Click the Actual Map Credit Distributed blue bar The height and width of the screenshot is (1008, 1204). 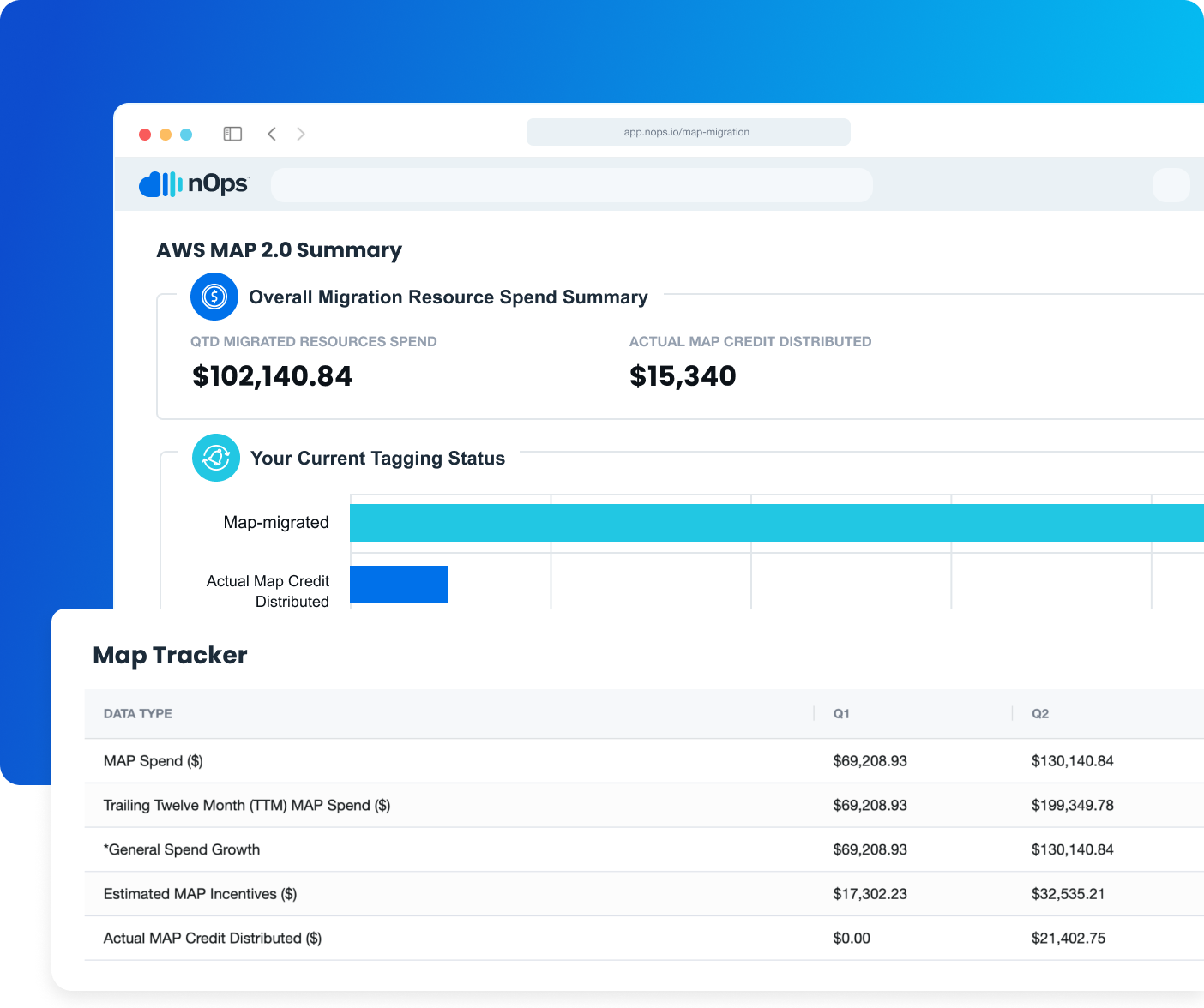[x=399, y=585]
